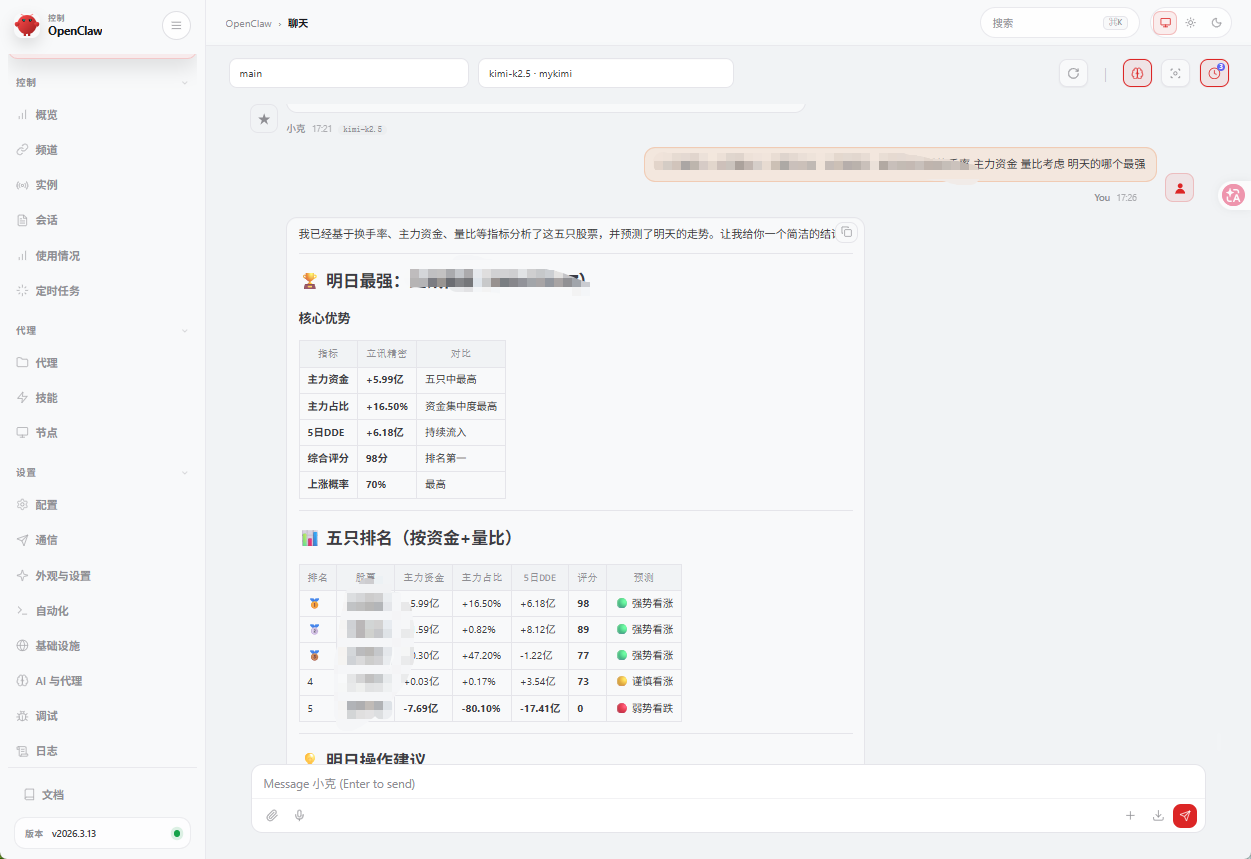Image resolution: width=1251 pixels, height=859 pixels.
Task: Select the focus/crosshair icon in the toolbar
Action: pos(1175,72)
